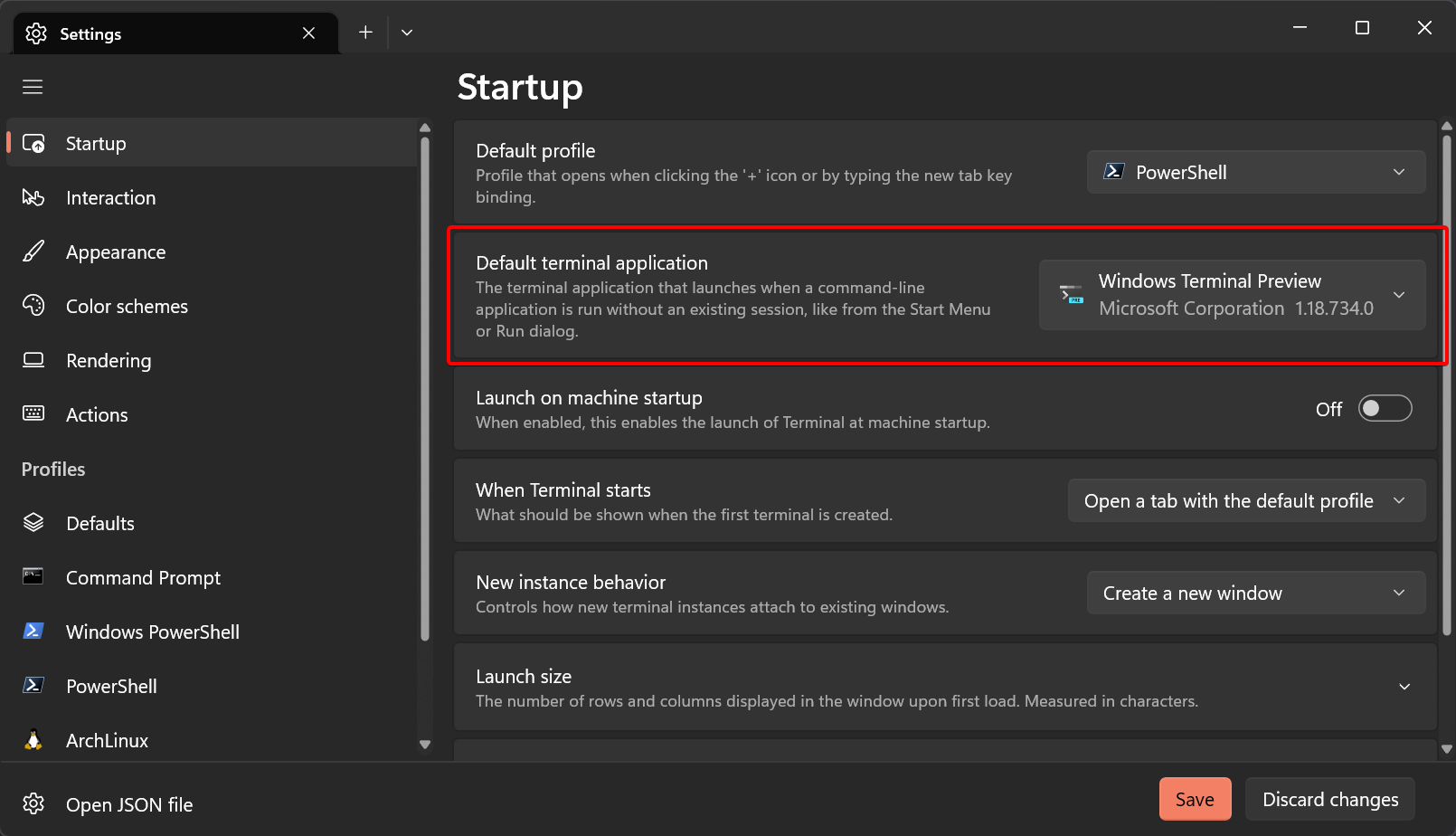Enable Launch on machine startup

click(1385, 408)
